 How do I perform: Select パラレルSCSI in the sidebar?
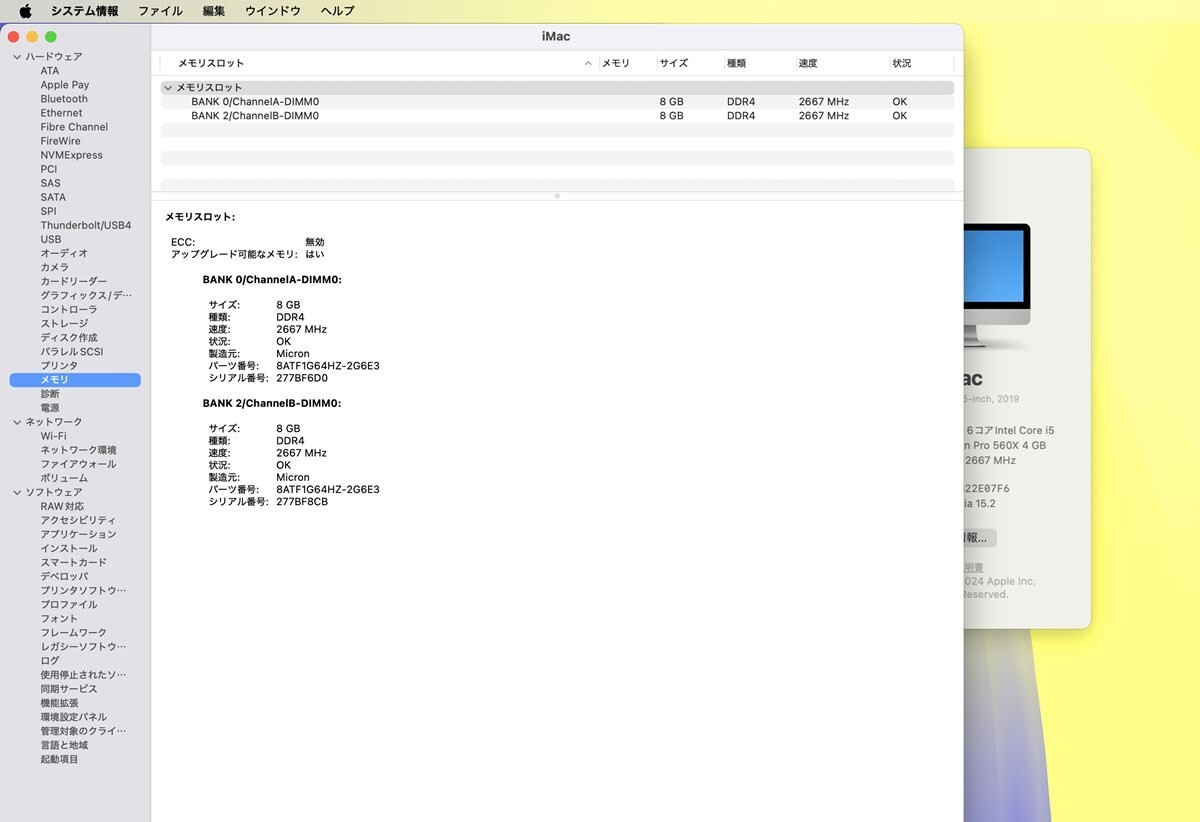point(72,351)
